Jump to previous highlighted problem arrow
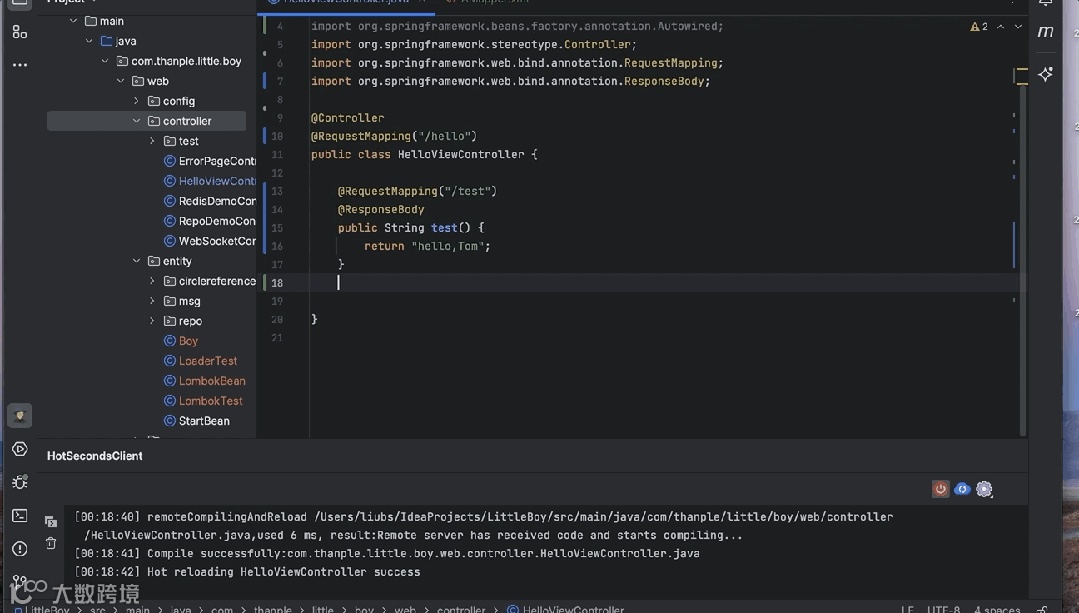 pyautogui.click(x=1001, y=27)
